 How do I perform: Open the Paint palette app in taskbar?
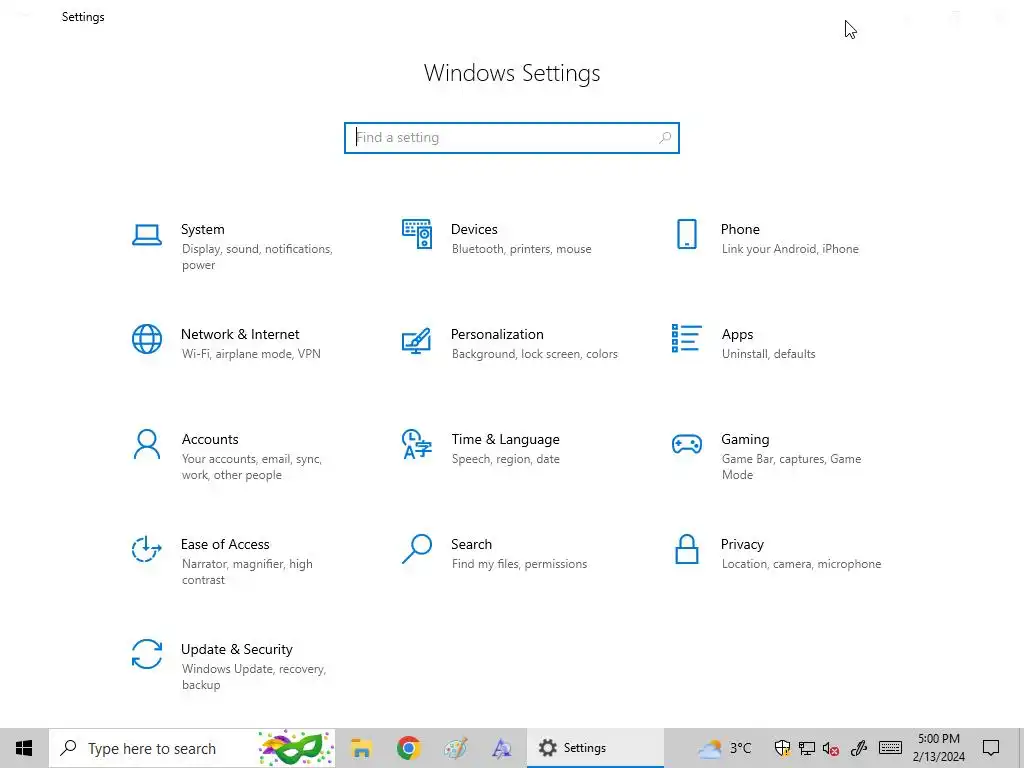pos(455,748)
